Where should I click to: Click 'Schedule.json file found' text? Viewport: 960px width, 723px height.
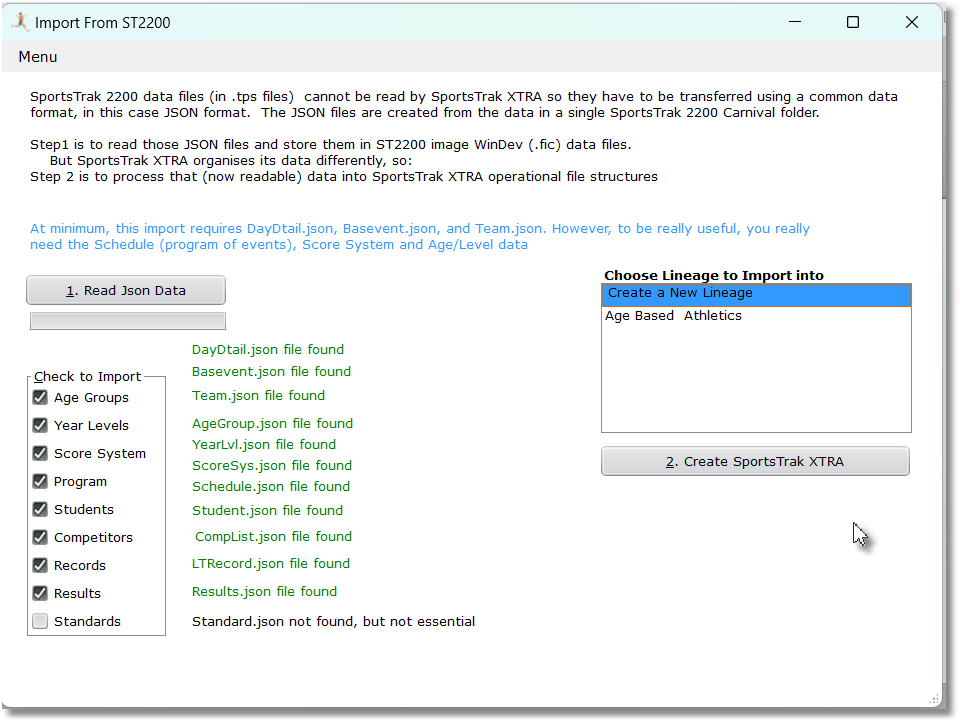(271, 487)
